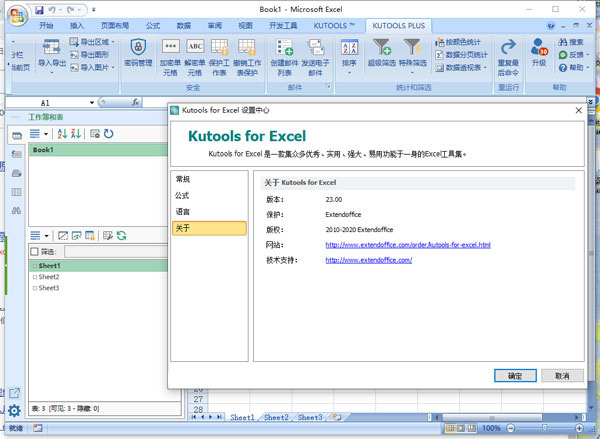Click the zoom out minus button
This screenshot has height=439, width=600.
[511, 428]
